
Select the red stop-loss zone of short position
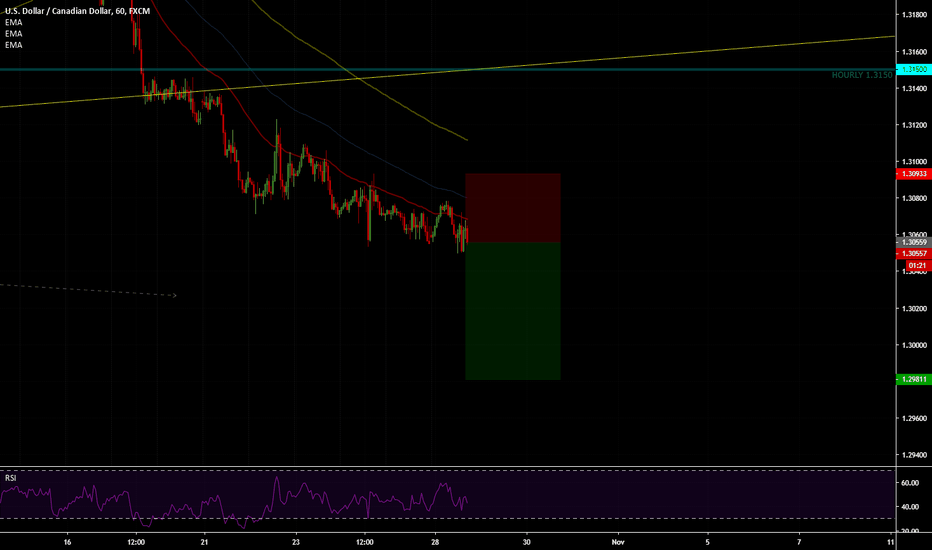click(x=513, y=208)
